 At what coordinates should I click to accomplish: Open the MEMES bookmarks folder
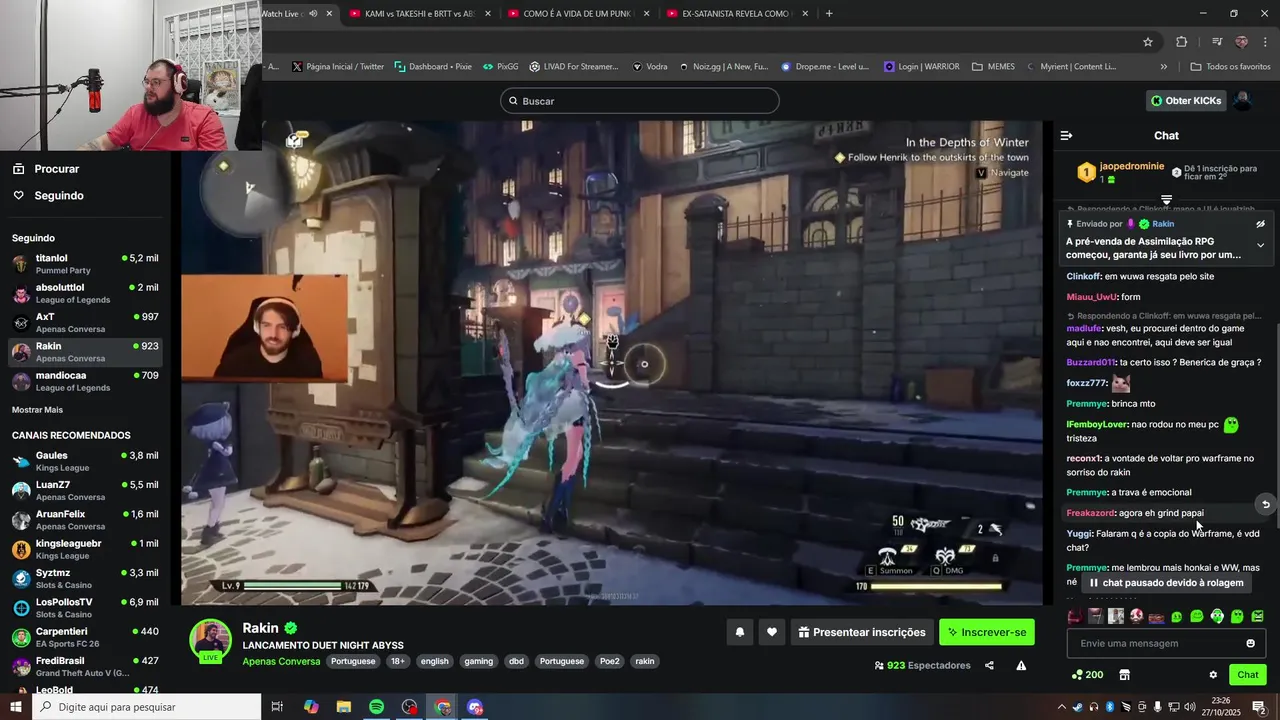click(991, 67)
